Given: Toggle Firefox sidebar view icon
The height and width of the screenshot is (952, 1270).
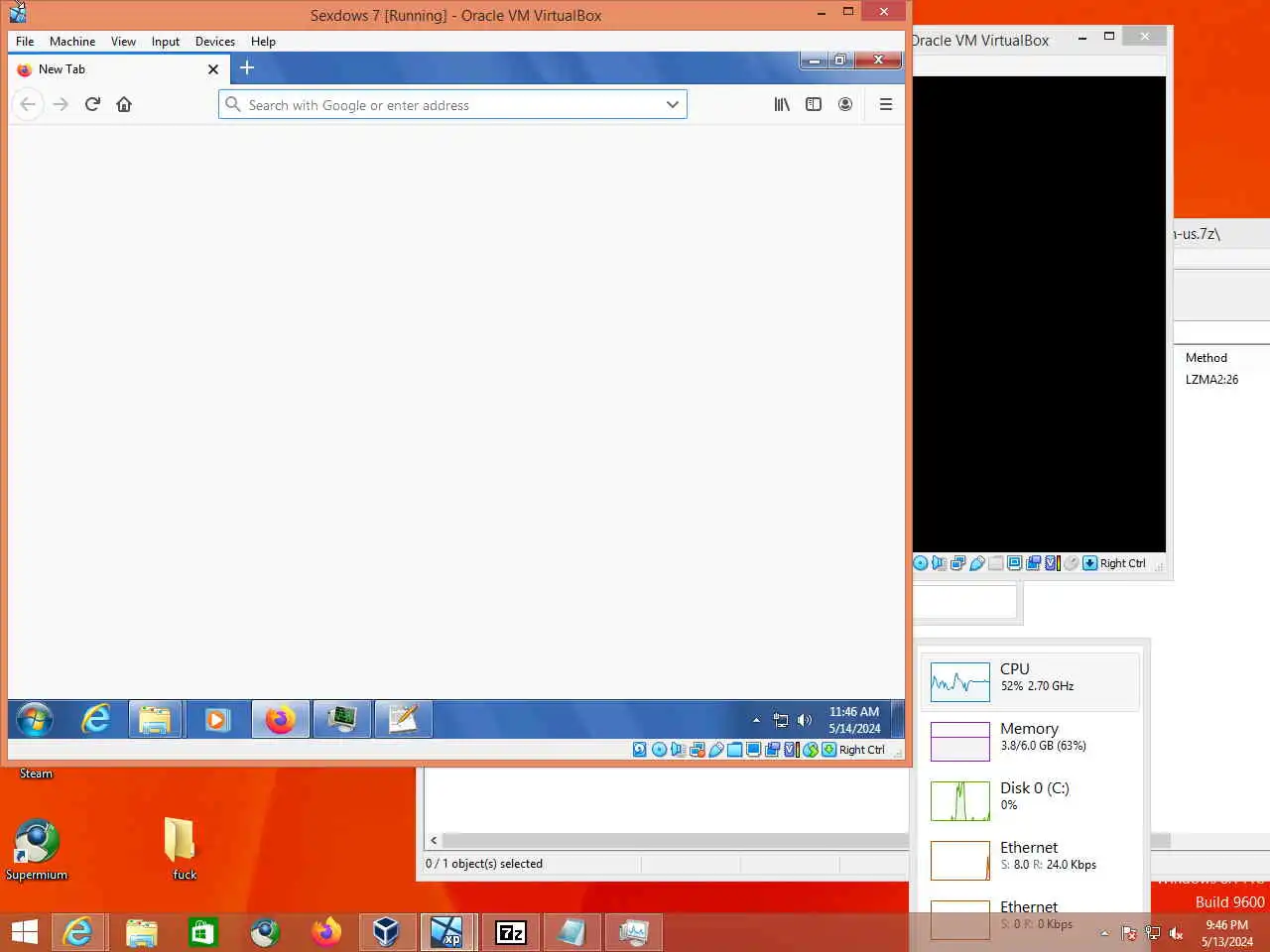Looking at the screenshot, I should click(814, 104).
